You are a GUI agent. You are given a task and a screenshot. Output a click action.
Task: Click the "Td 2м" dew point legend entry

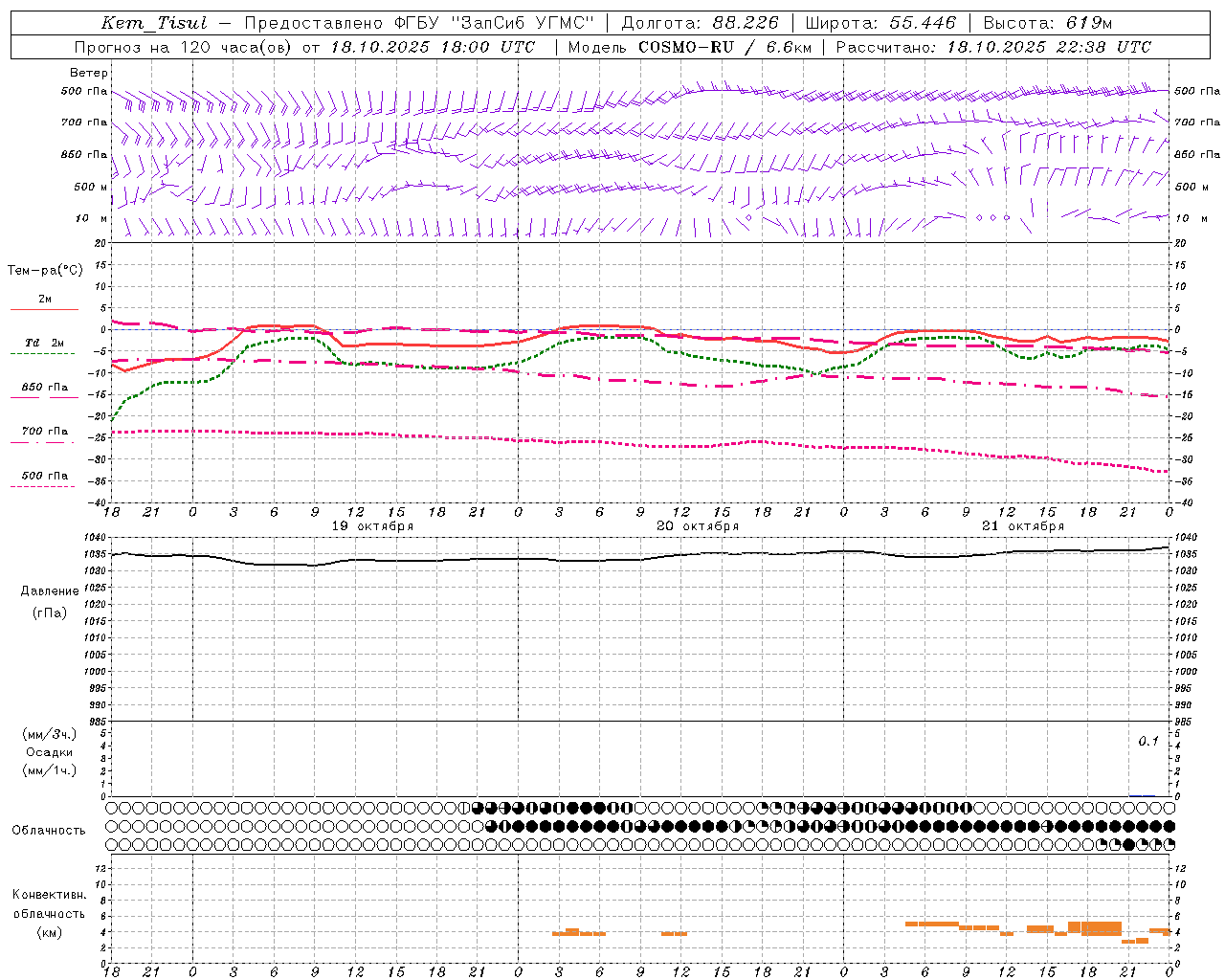45,343
